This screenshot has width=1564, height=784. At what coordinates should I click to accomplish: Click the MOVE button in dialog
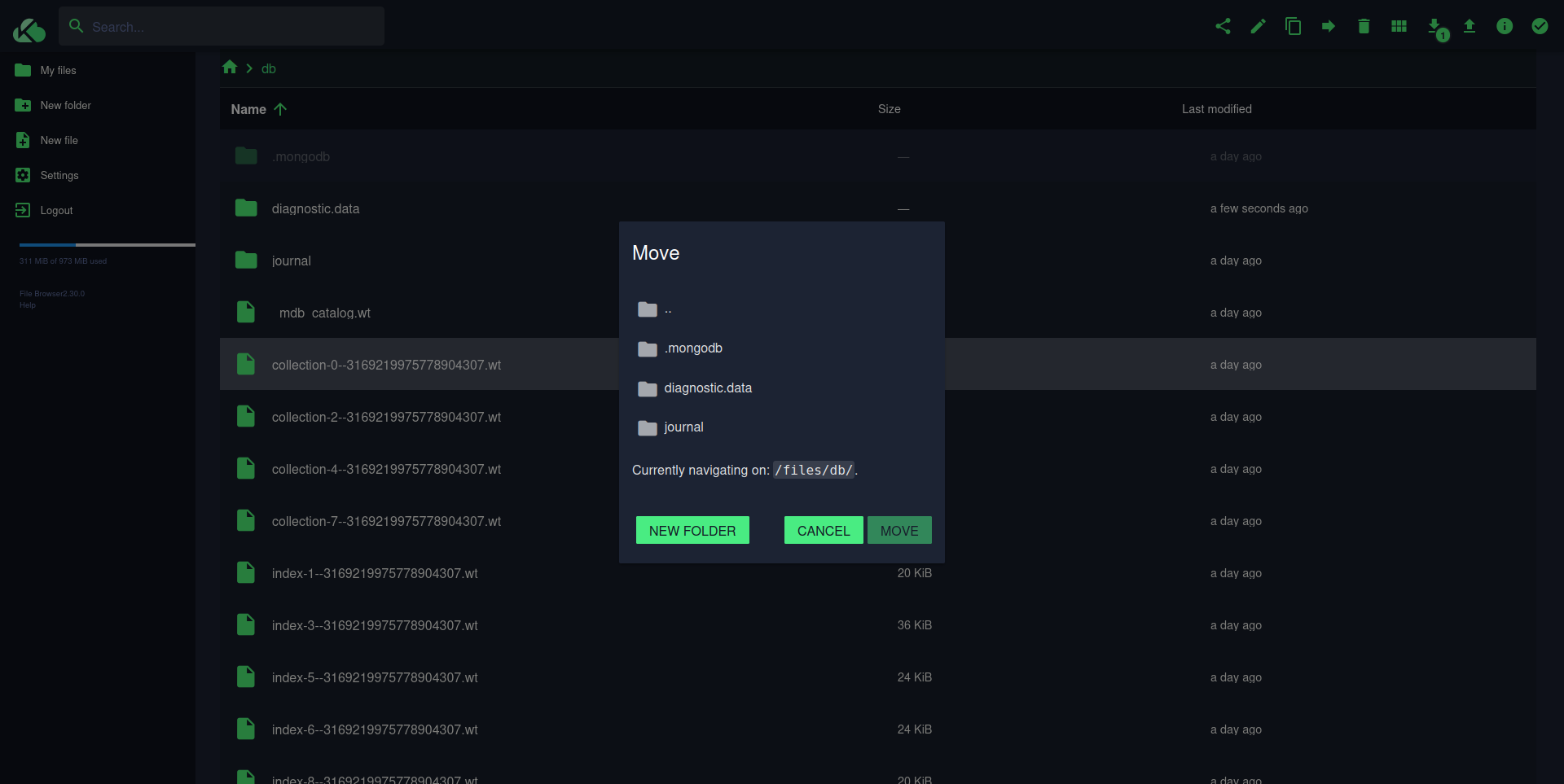(x=899, y=530)
